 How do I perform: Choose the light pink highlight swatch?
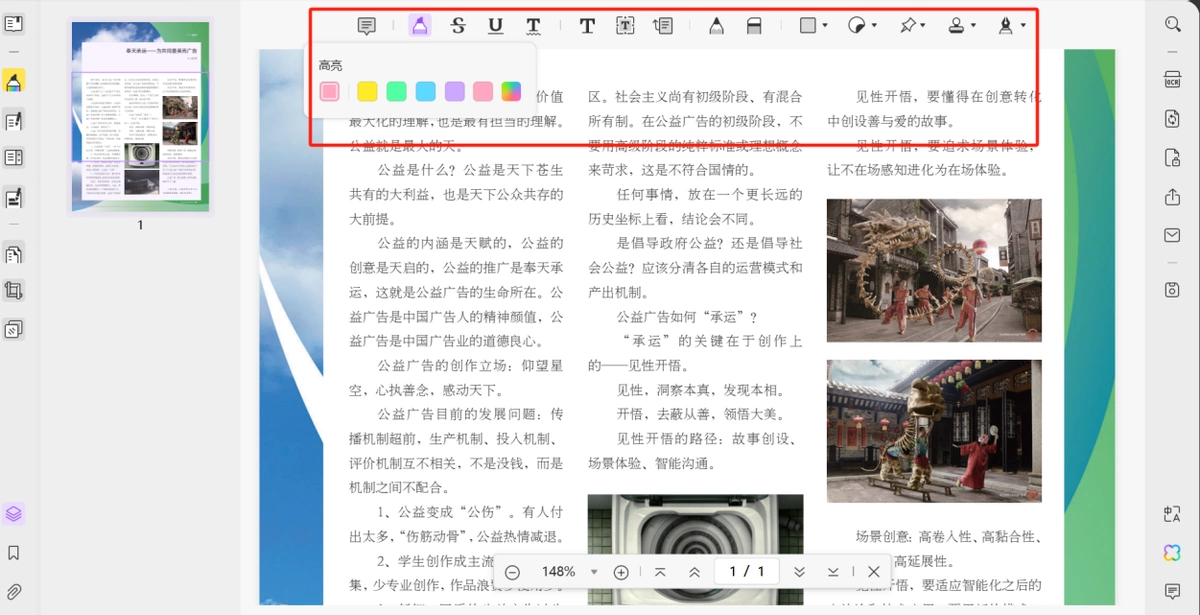[x=483, y=92]
